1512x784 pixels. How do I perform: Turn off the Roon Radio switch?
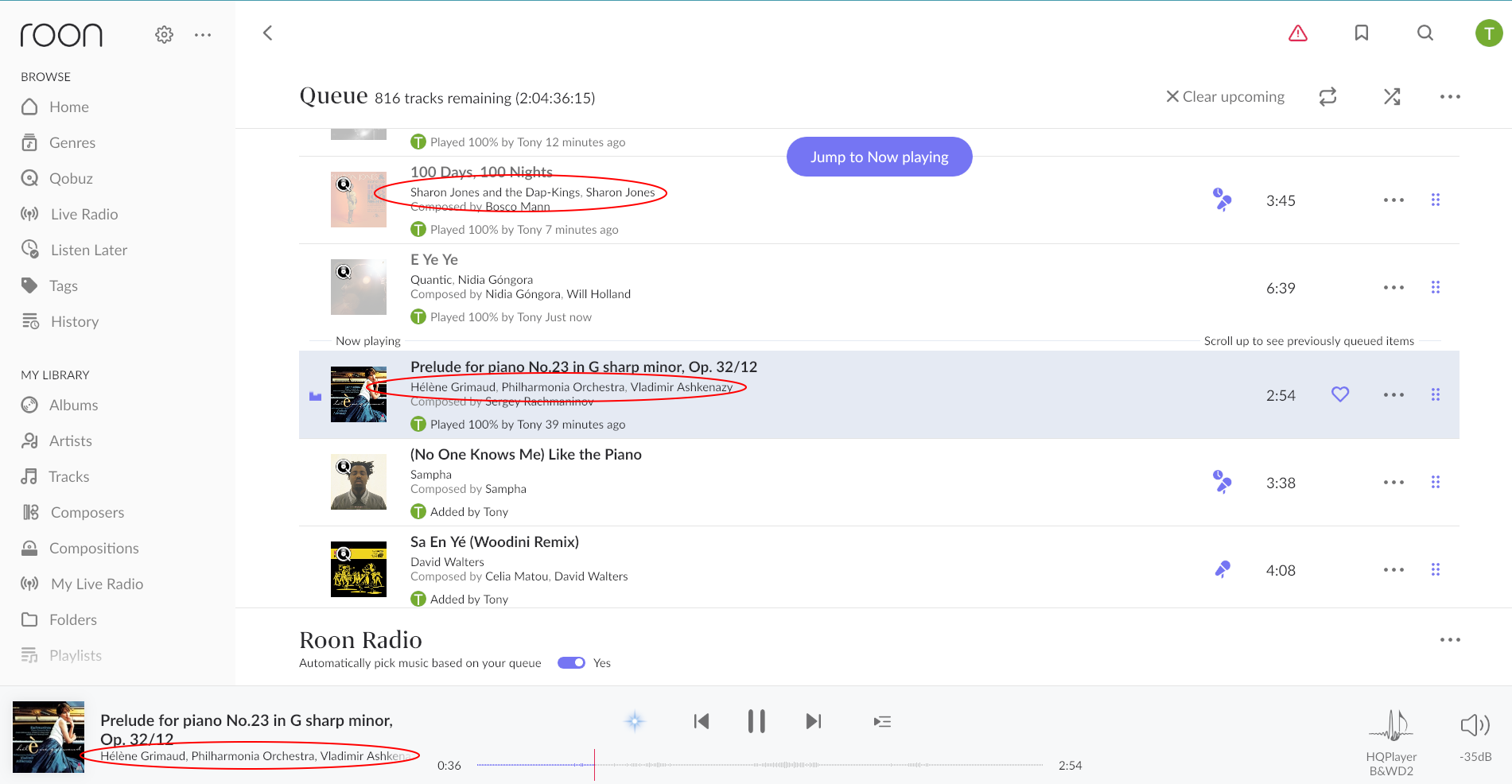[571, 663]
